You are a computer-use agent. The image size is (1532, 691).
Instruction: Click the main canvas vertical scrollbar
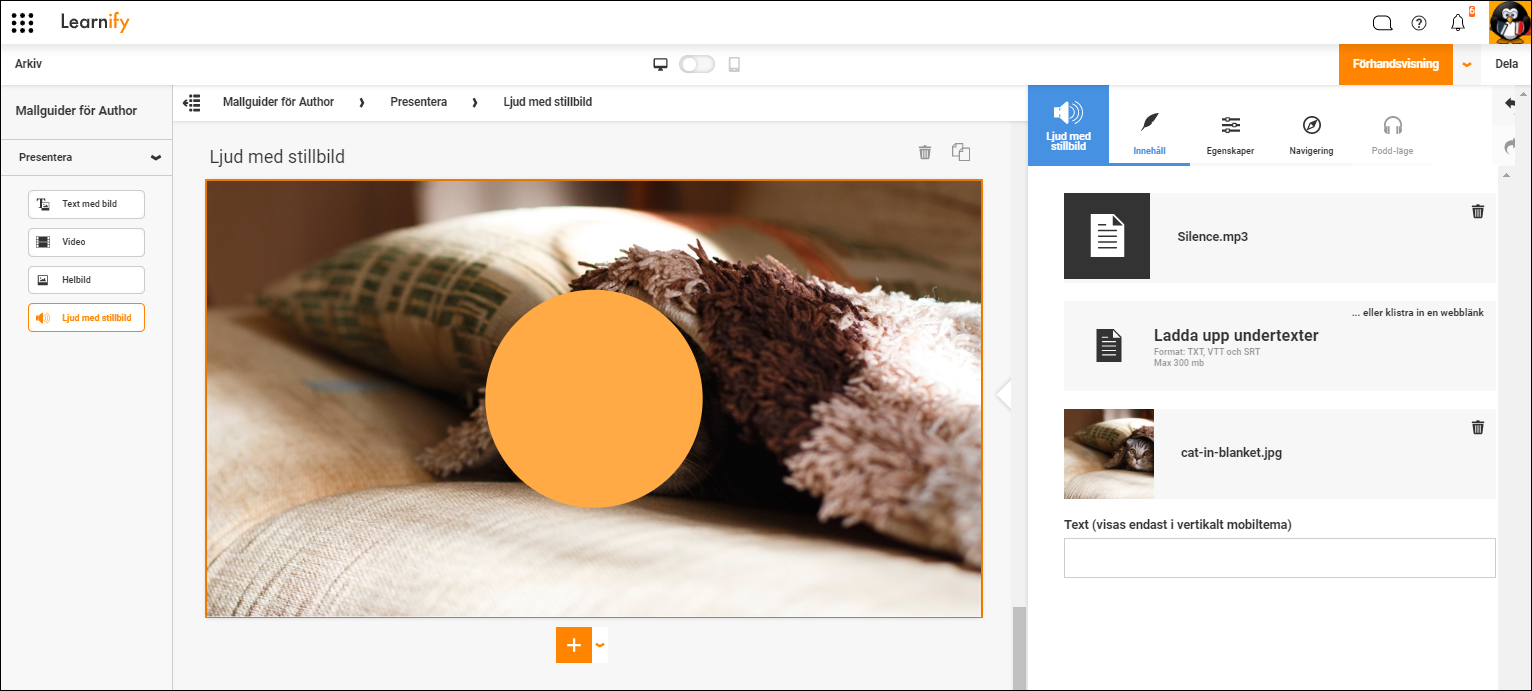tap(1019, 648)
